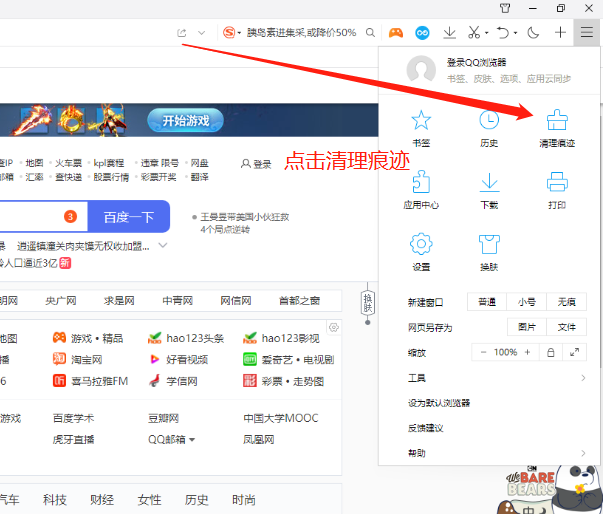Screen dimensions: 603x514
Task: Choose 反馈建议 menu item
Action: coord(425,428)
